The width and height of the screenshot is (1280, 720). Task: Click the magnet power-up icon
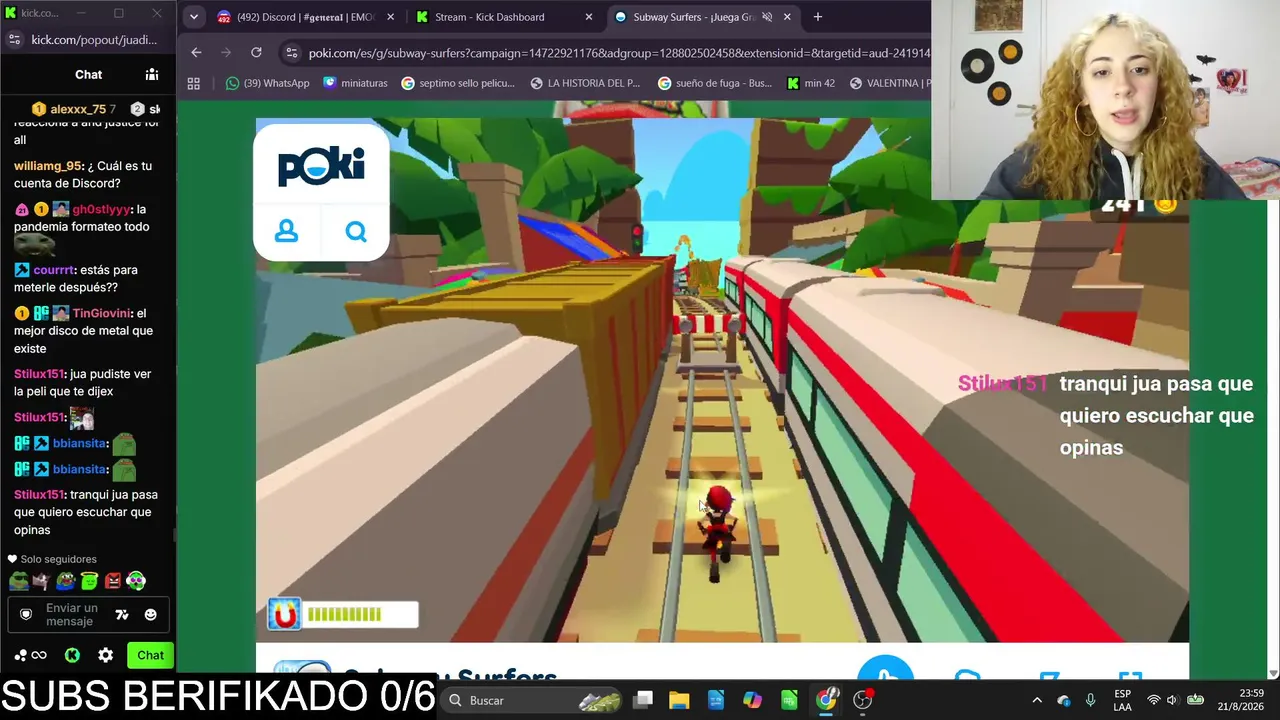point(285,614)
